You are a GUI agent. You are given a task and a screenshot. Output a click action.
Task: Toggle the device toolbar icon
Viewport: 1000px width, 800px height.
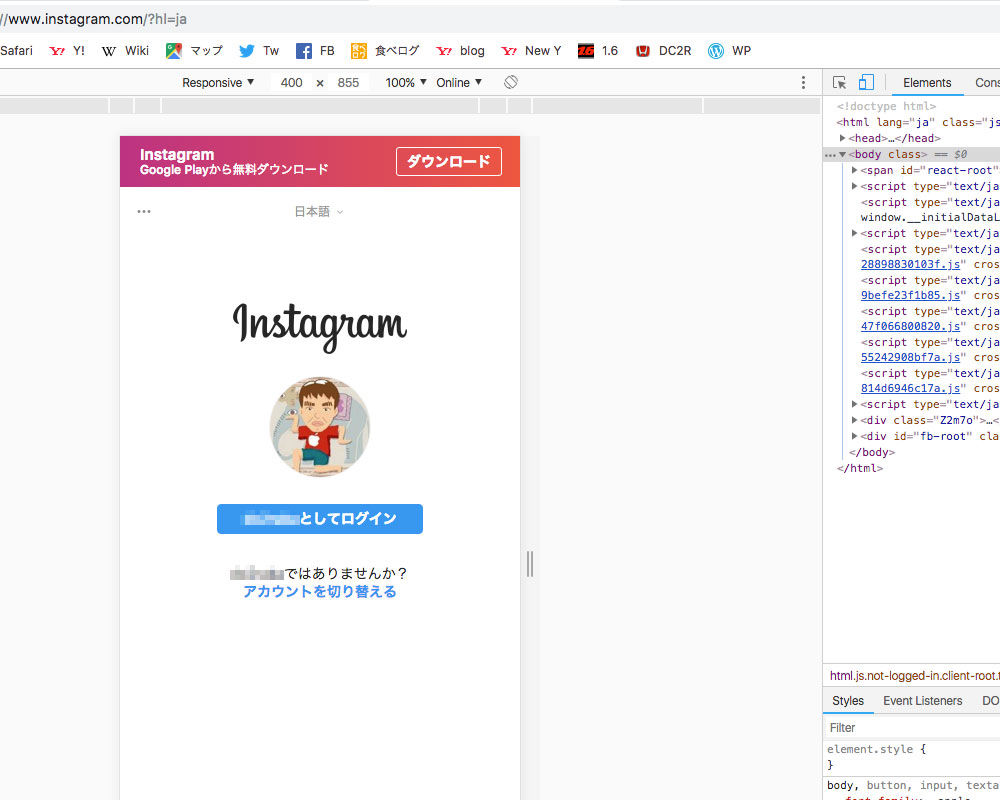pyautogui.click(x=866, y=82)
